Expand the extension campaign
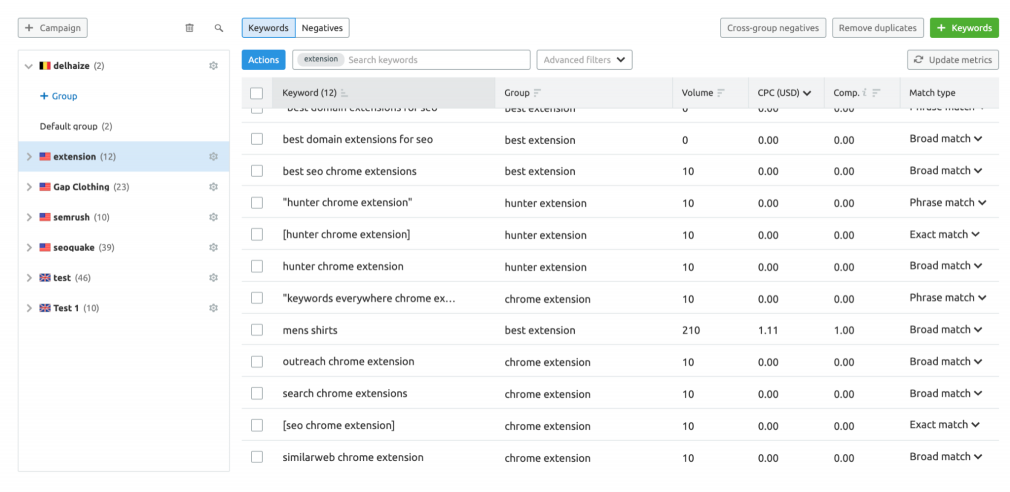This screenshot has height=492, width=1010. pos(28,156)
